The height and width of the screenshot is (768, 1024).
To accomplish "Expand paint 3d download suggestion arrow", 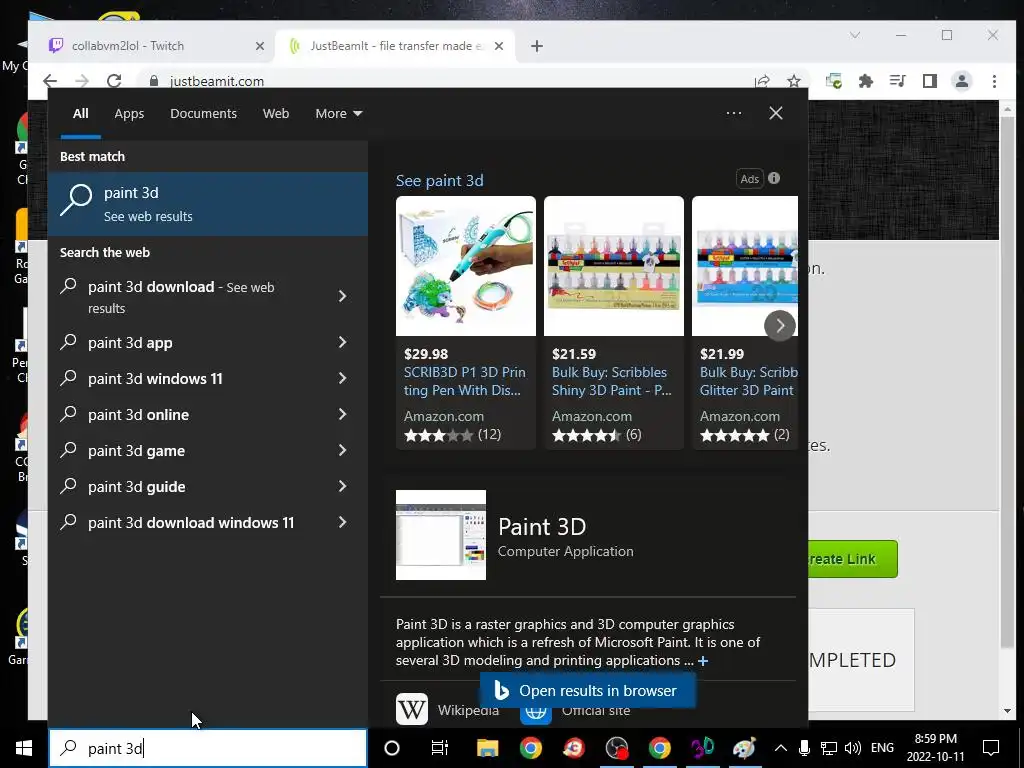I will point(342,296).
